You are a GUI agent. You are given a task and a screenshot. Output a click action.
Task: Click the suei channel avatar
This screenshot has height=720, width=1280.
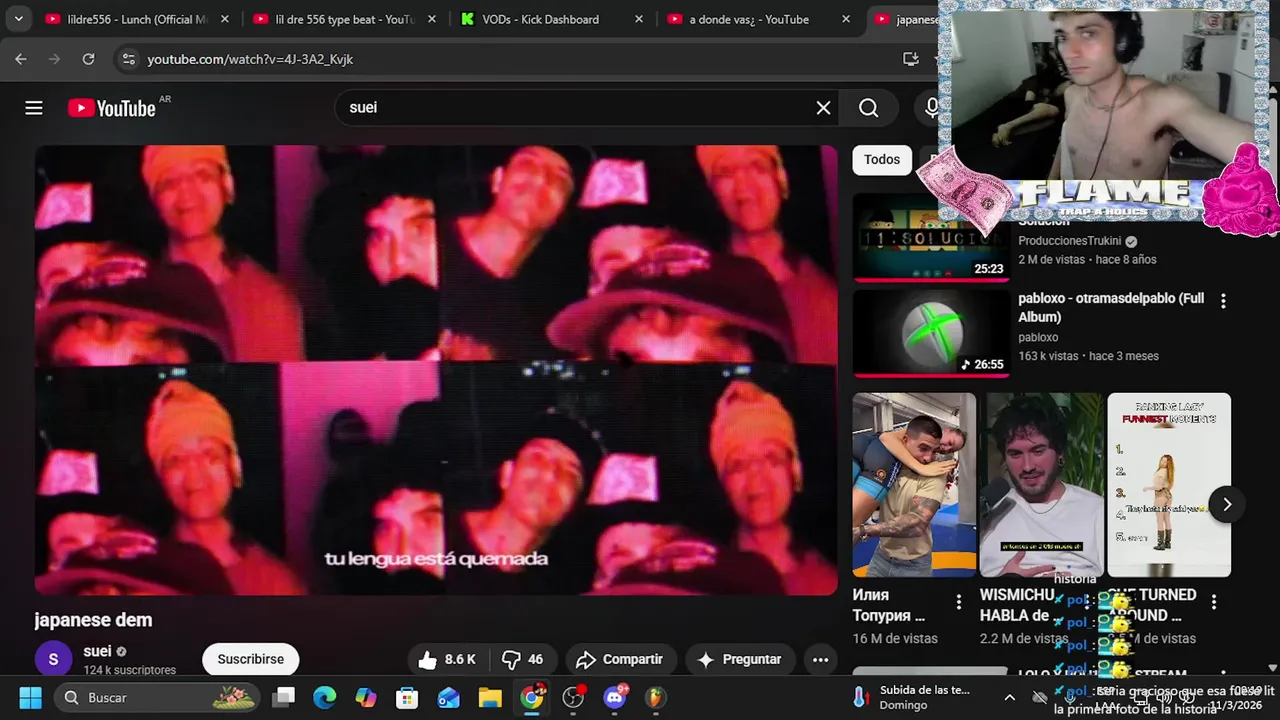point(53,660)
